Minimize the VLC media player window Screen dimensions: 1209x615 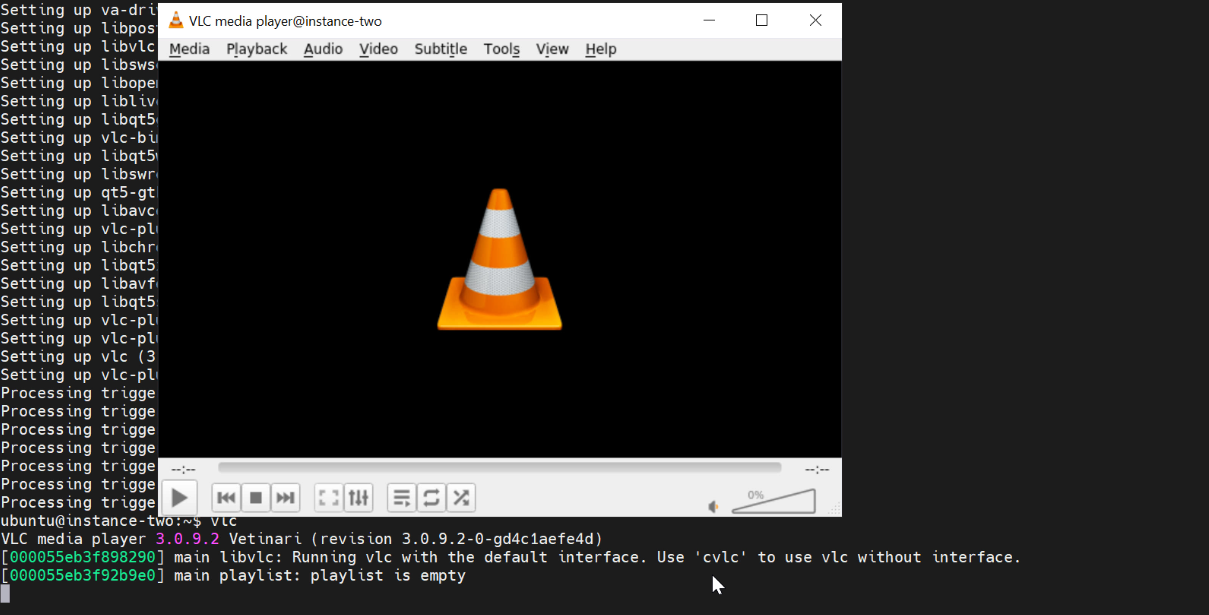click(710, 20)
